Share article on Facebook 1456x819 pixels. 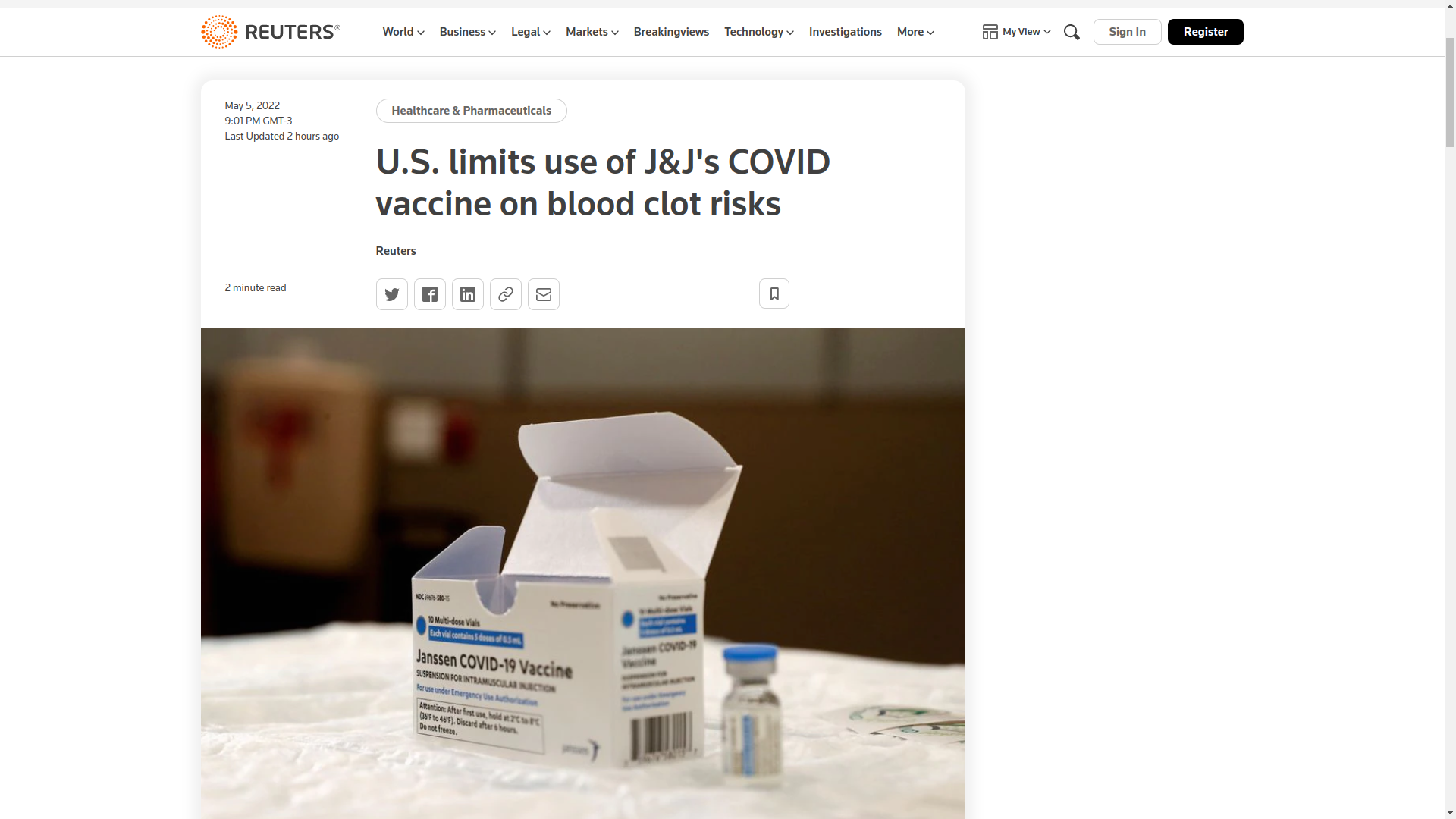429,294
